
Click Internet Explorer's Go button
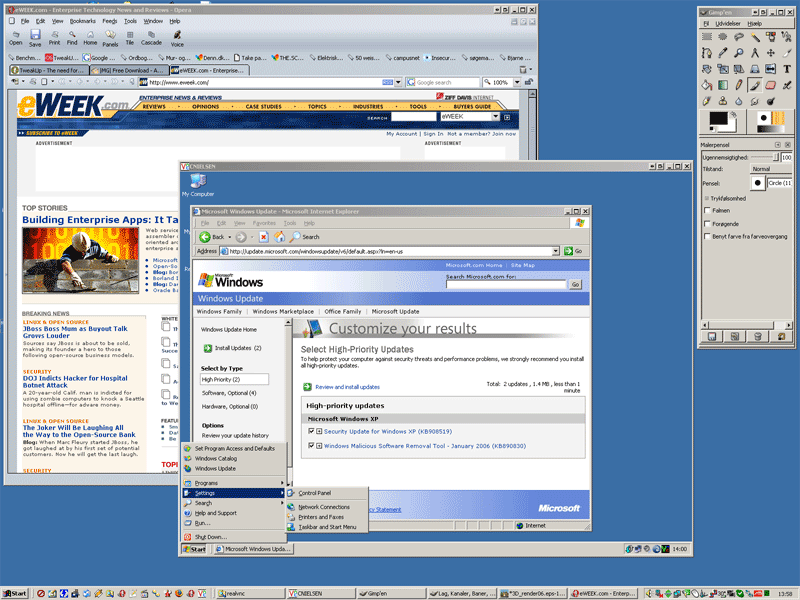(x=573, y=251)
